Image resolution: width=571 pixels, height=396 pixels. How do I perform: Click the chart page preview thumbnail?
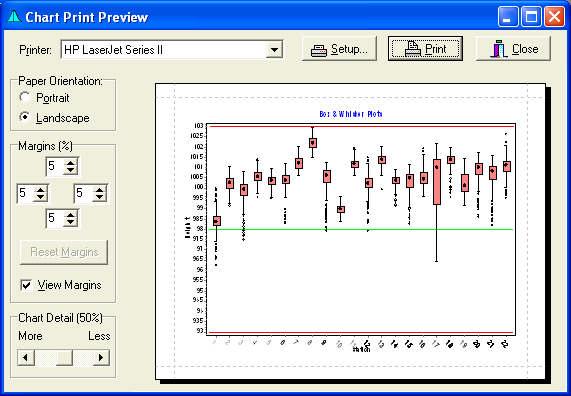[x=350, y=232]
